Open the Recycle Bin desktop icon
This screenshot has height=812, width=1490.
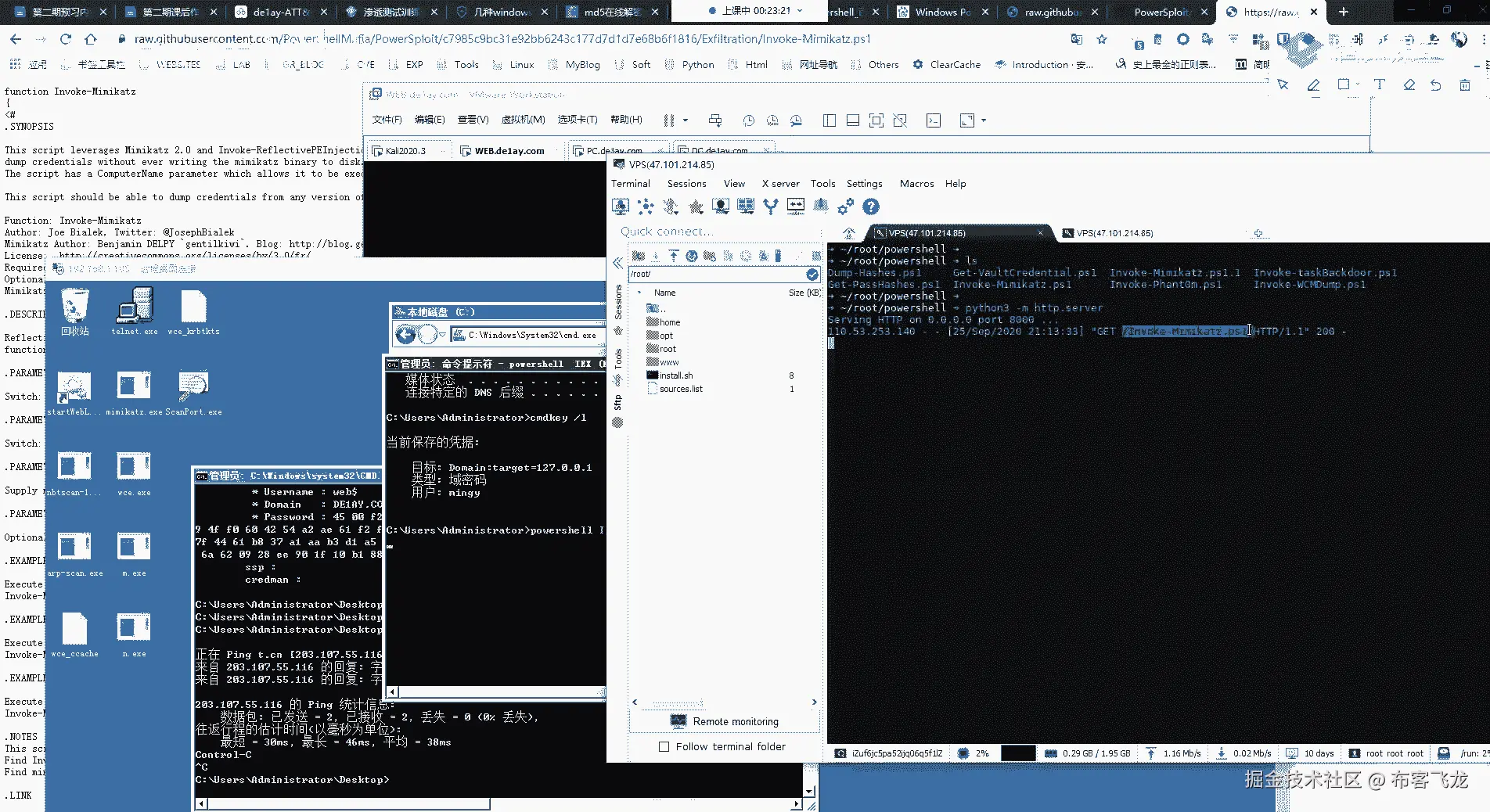(75, 311)
